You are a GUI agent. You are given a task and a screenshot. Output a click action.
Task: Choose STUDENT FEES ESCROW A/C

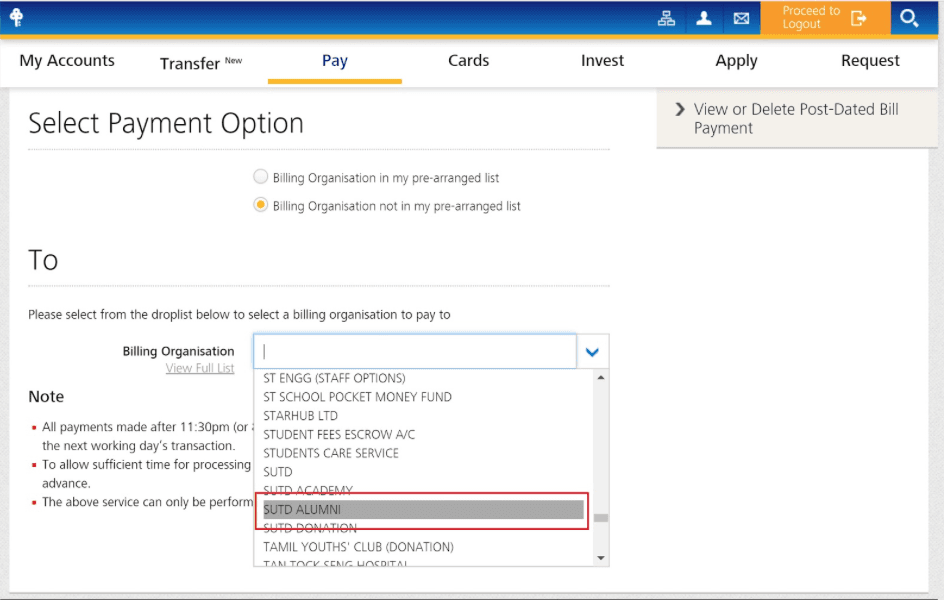click(x=339, y=434)
